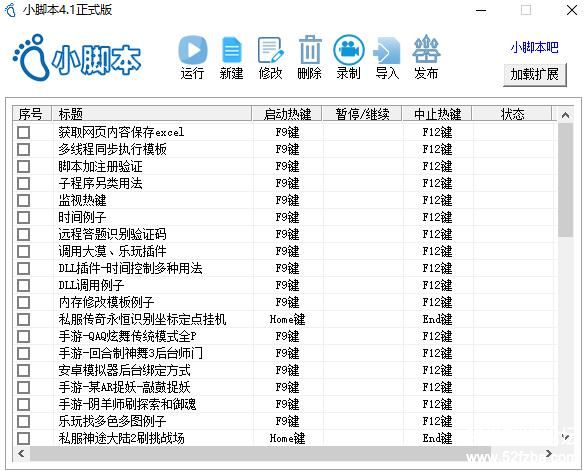Open the 修改 (Edit) script icon
The height and width of the screenshot is (471, 585).
pos(270,50)
